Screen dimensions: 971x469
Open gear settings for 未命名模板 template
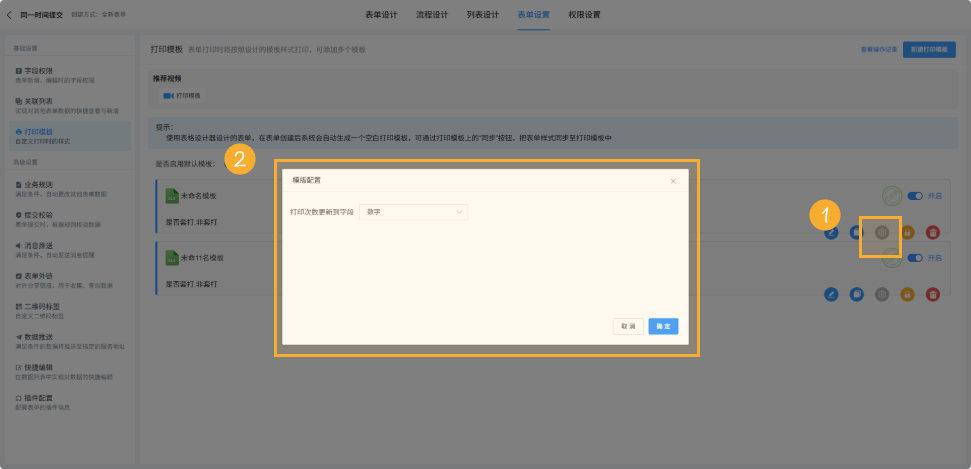point(882,233)
